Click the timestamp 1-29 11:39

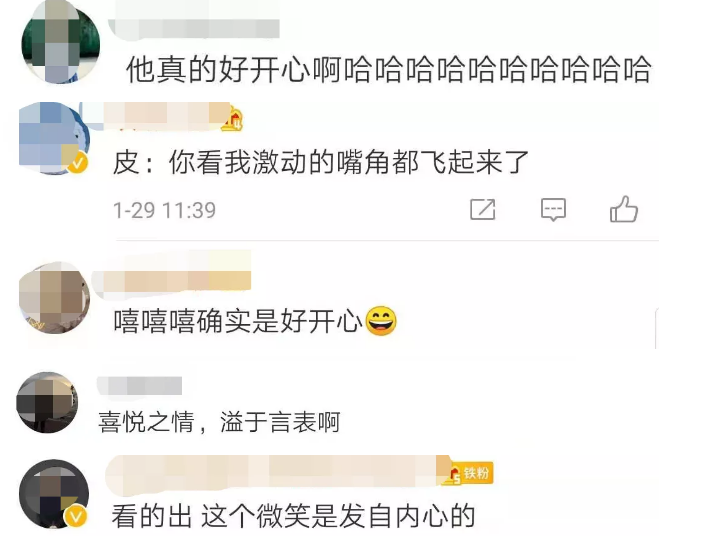point(165,210)
